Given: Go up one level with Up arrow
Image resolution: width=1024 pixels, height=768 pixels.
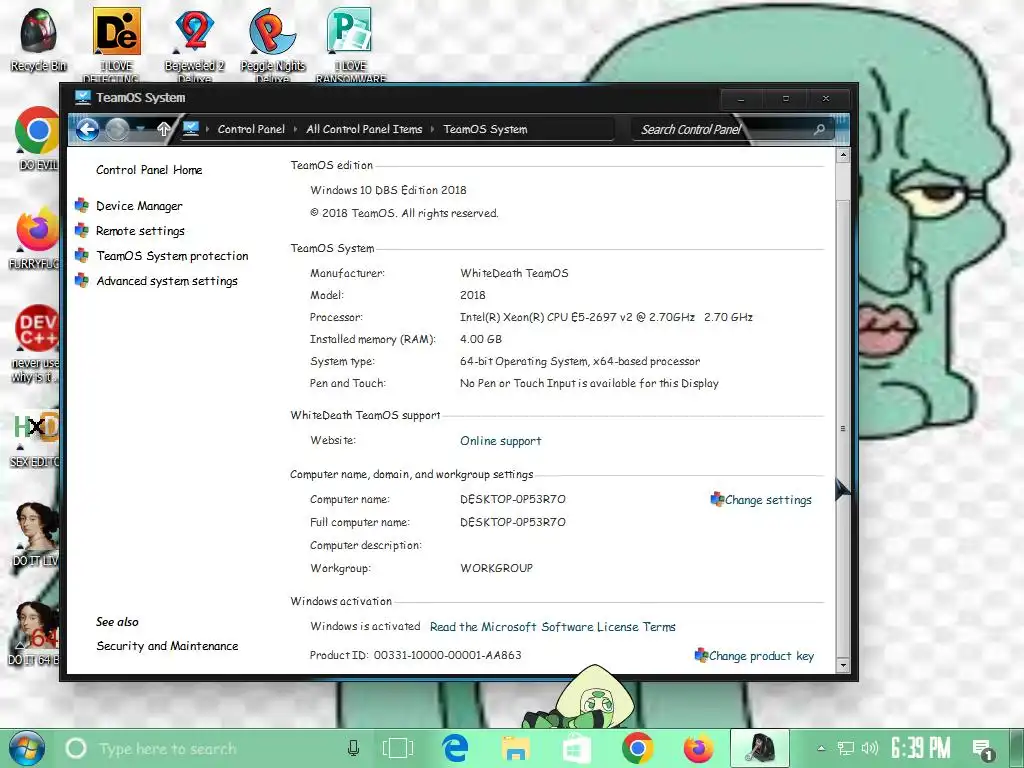Looking at the screenshot, I should (x=164, y=129).
